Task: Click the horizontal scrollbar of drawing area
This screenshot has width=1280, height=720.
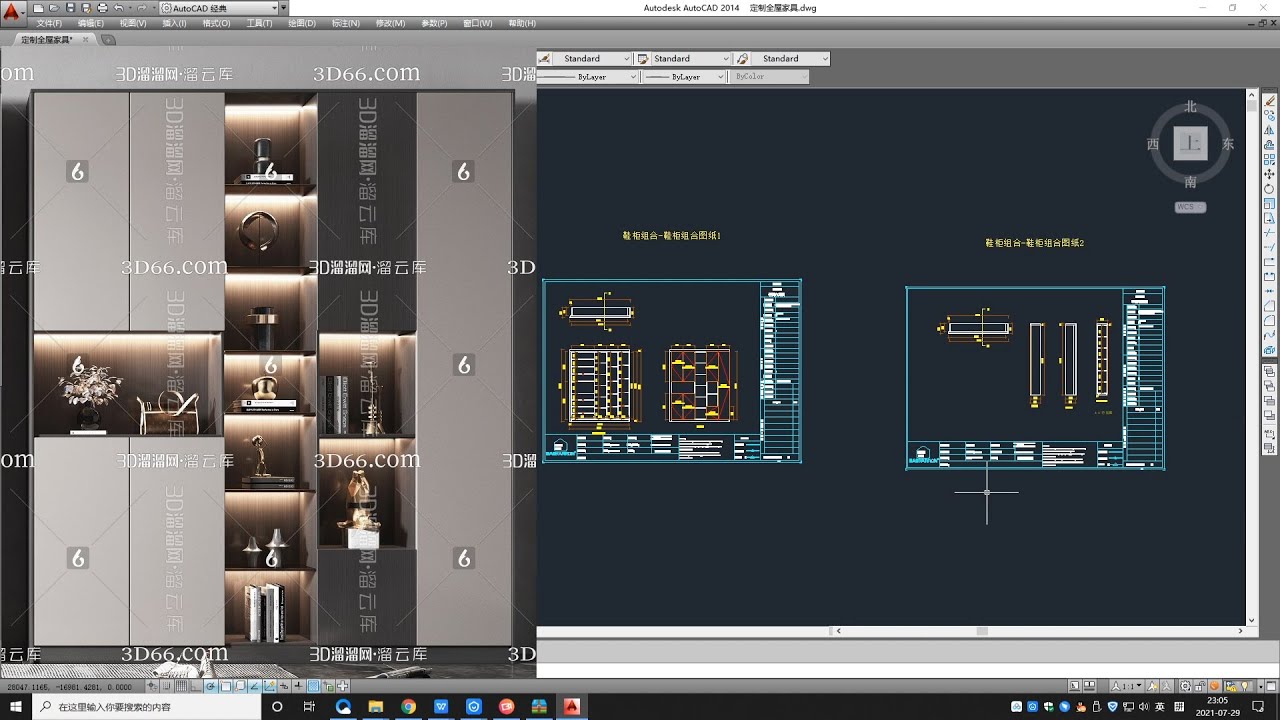Action: pyautogui.click(x=1040, y=631)
